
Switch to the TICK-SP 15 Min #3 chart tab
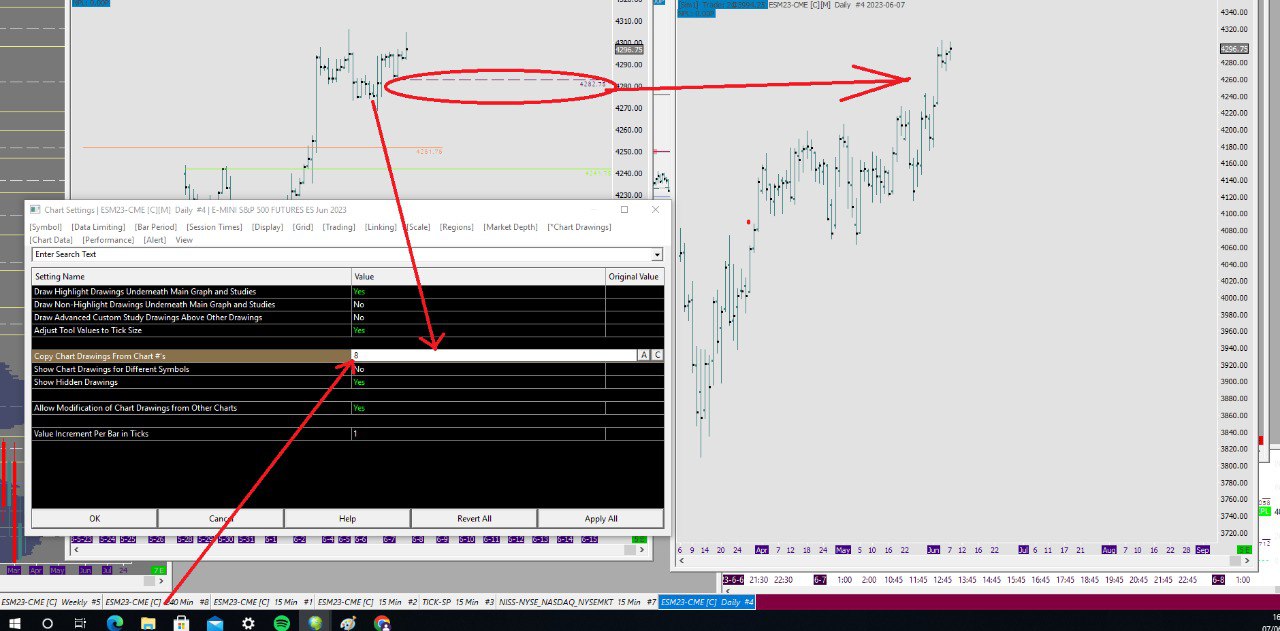(458, 602)
